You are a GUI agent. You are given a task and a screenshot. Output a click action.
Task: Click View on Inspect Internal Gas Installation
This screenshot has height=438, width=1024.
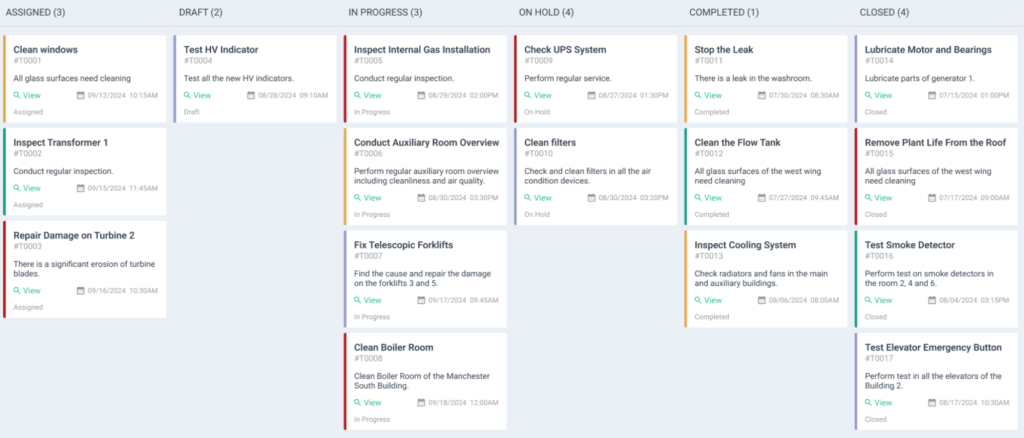tap(368, 95)
